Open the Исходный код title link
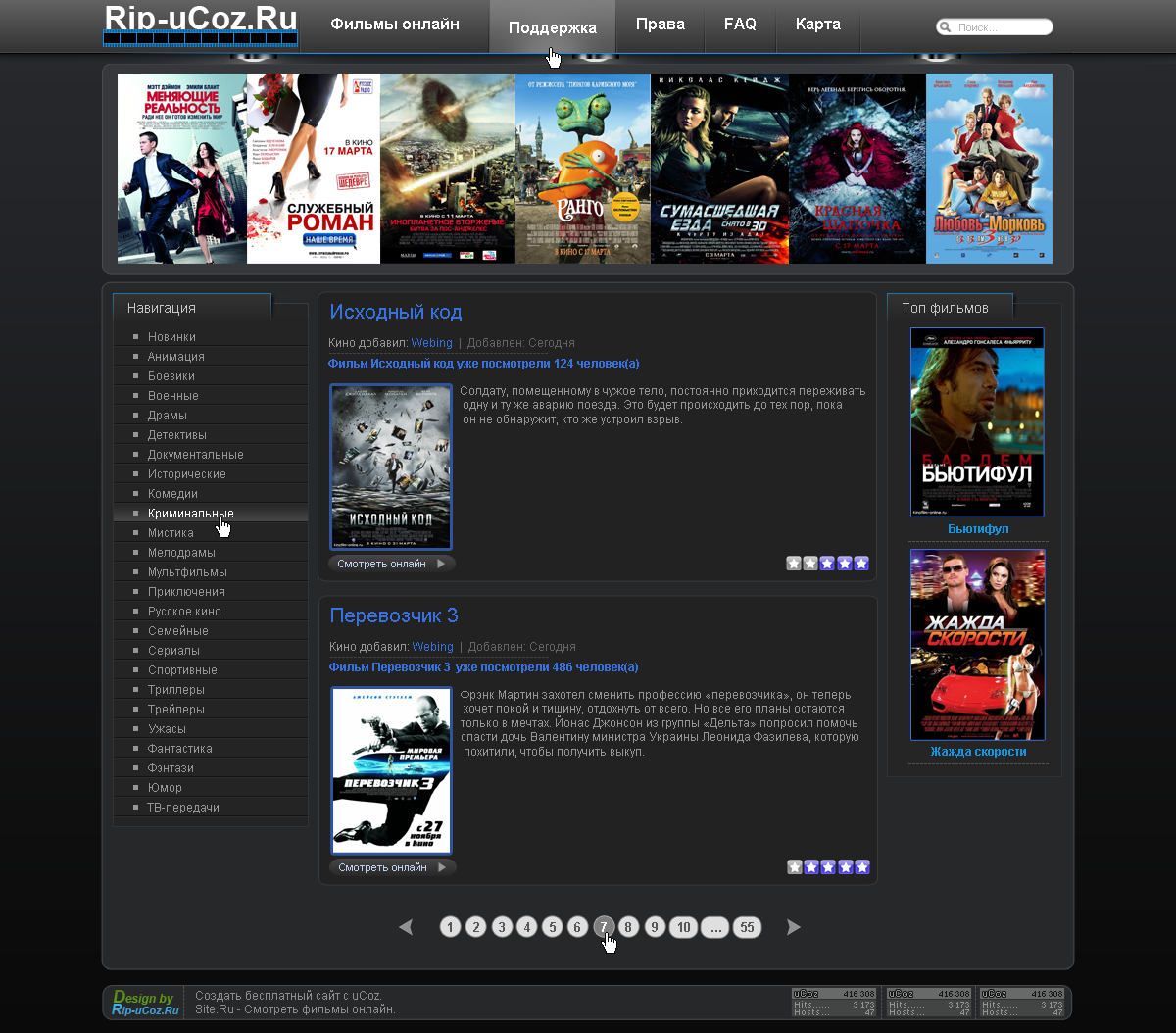This screenshot has height=1033, width=1176. 396,313
